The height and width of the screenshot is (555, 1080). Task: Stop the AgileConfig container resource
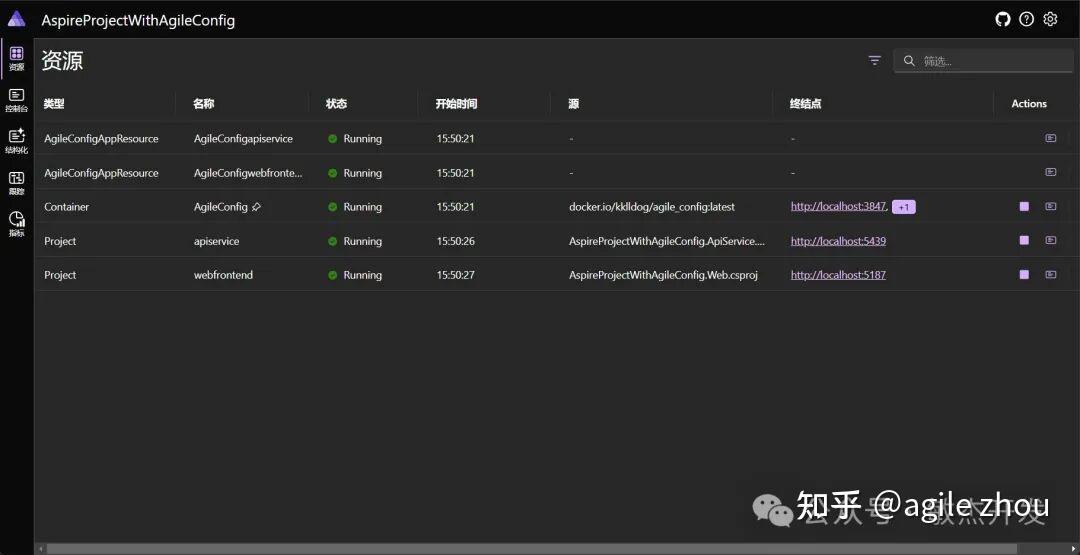1024,207
